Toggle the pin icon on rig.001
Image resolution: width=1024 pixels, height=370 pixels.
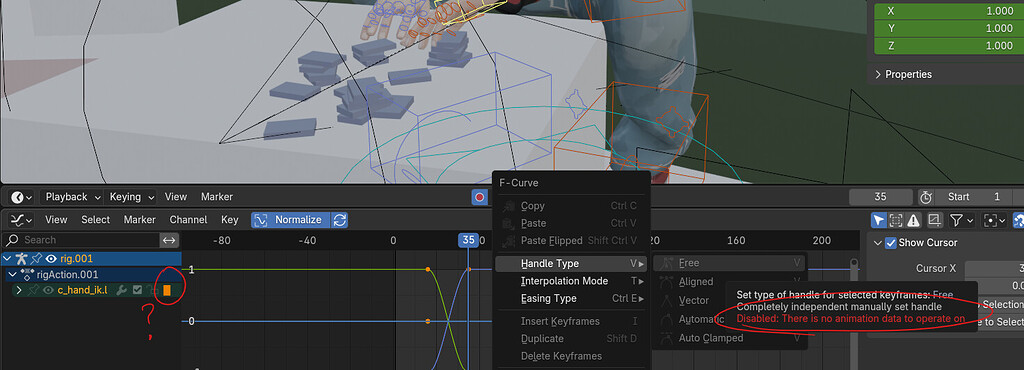37,258
